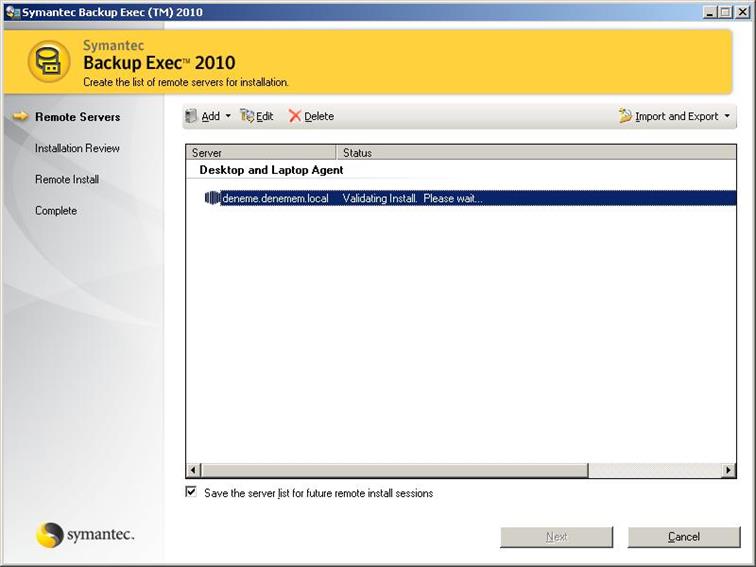Select the Complete step
The width and height of the screenshot is (756, 567).
[x=56, y=211]
